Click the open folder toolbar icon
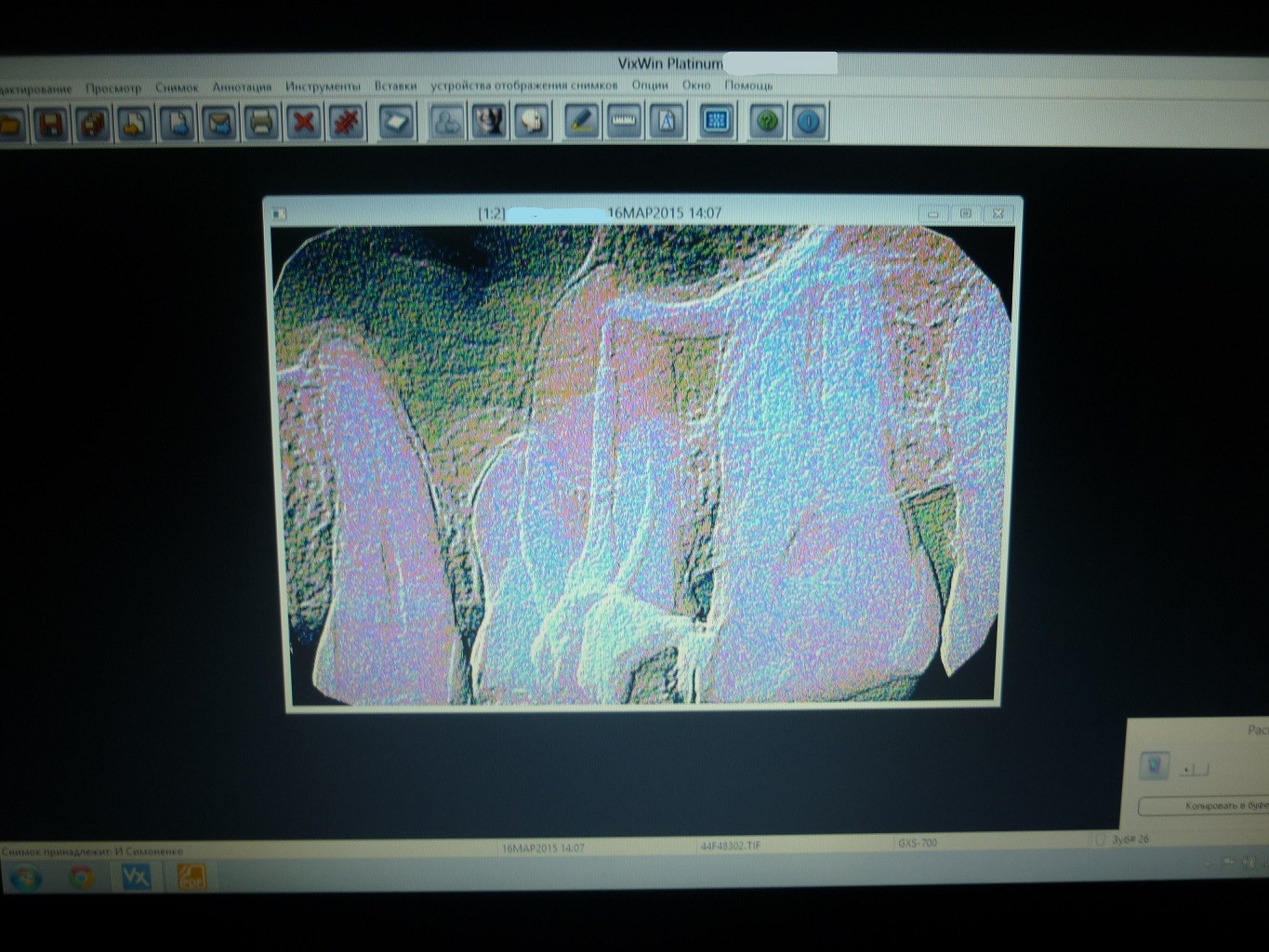Screen dimensions: 1269x952 coord(10,123)
